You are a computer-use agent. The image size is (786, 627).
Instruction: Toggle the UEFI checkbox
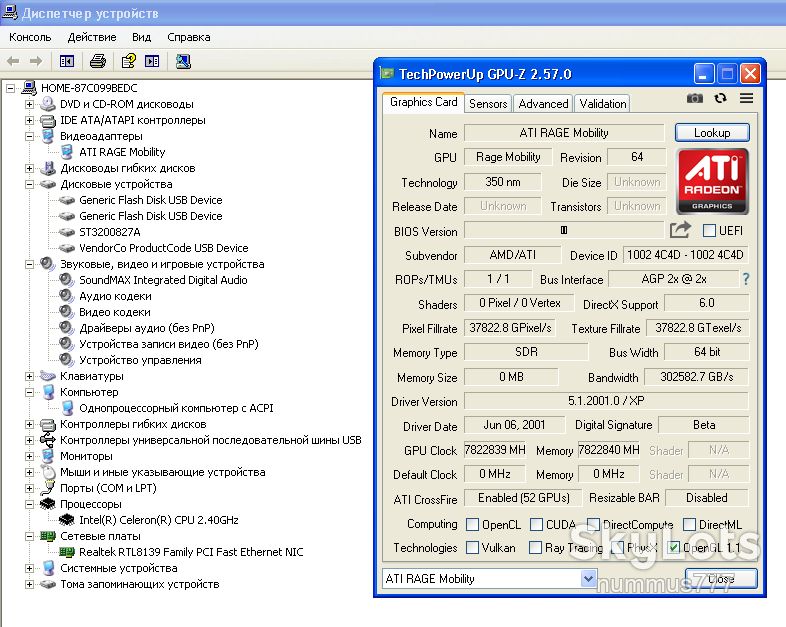click(x=709, y=231)
